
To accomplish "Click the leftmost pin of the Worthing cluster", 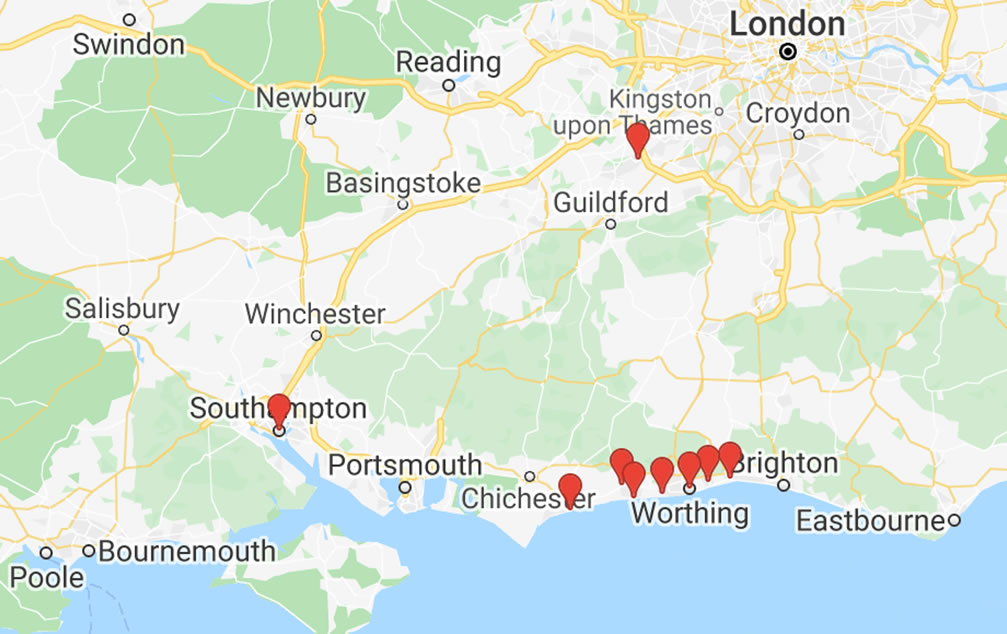I will 621,466.
